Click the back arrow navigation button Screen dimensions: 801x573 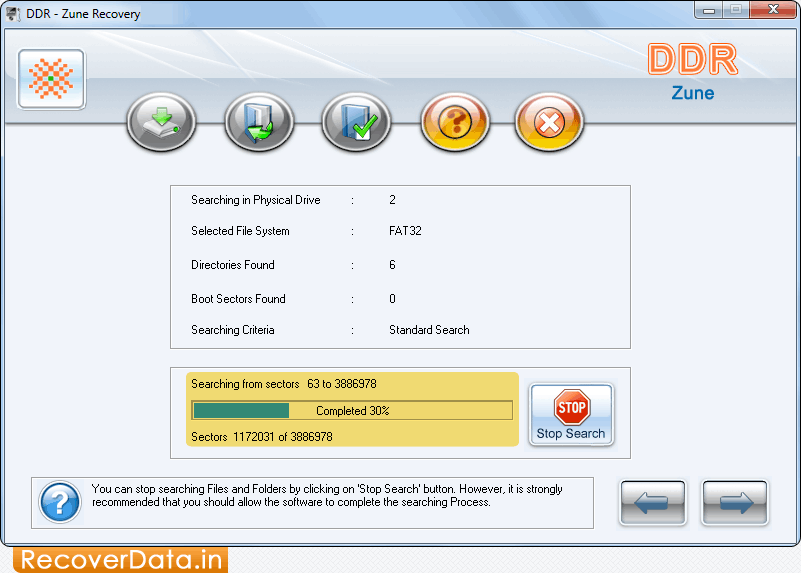tap(653, 503)
